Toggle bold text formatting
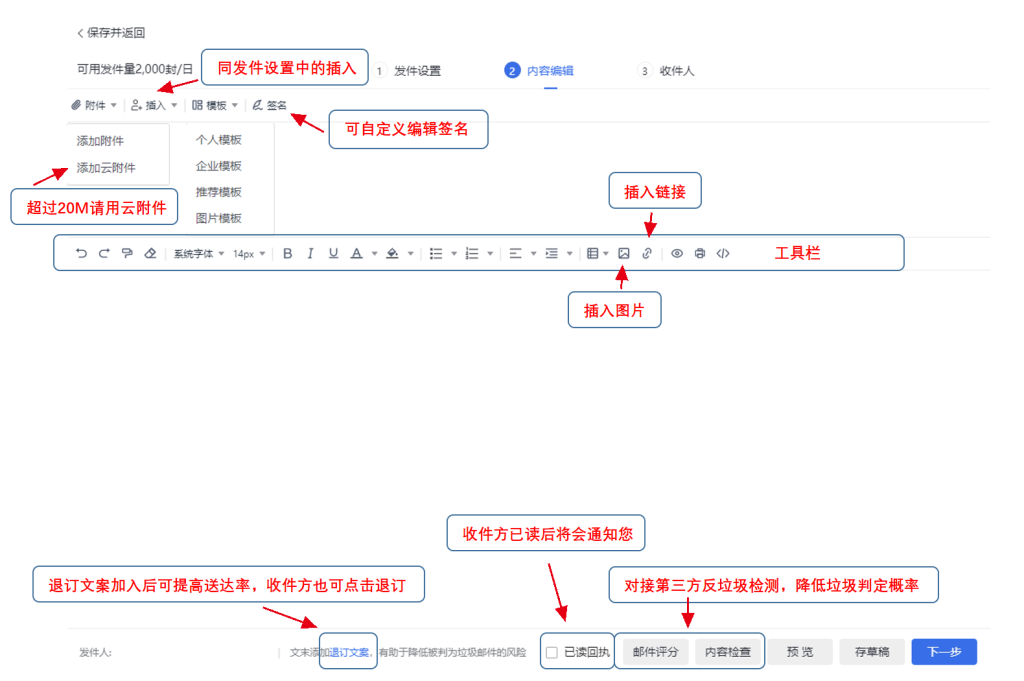The image size is (1024, 681). tap(288, 254)
